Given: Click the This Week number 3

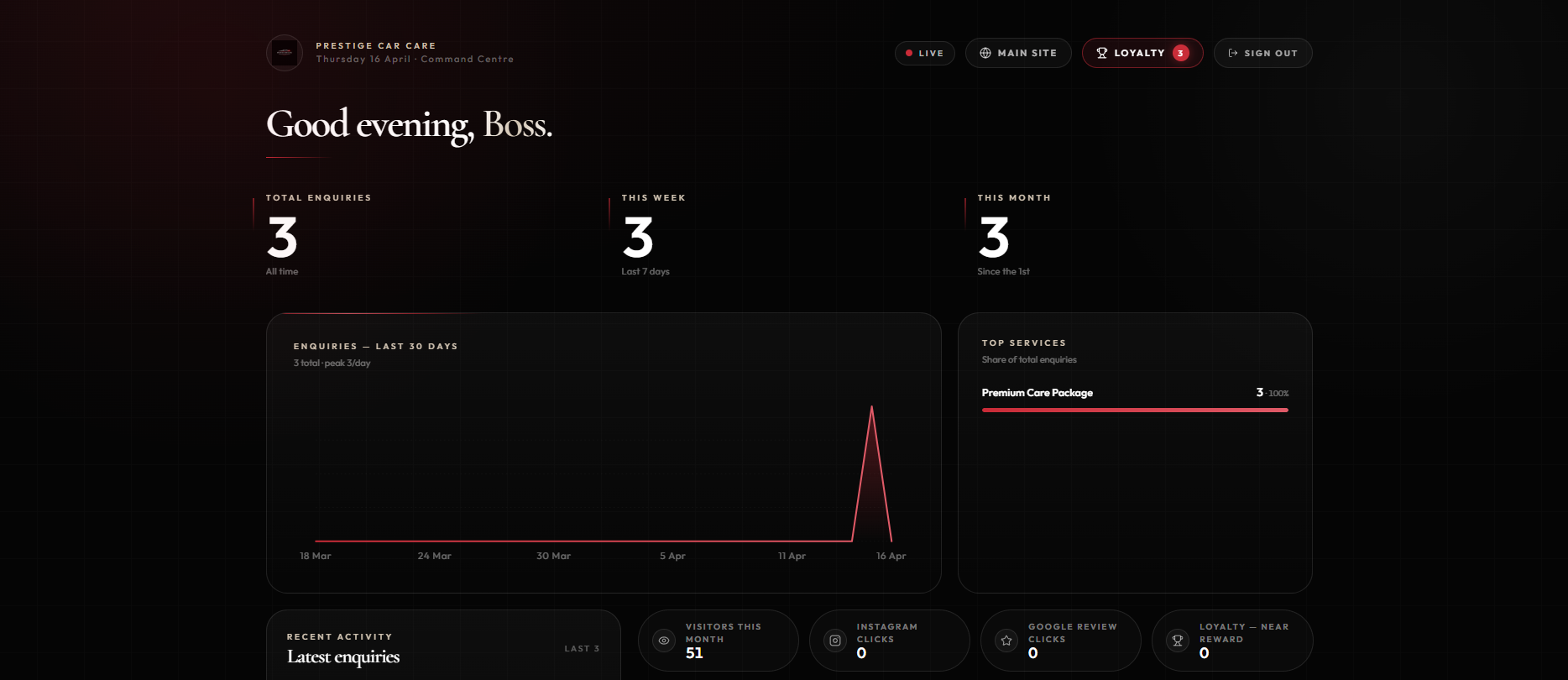Looking at the screenshot, I should (638, 238).
